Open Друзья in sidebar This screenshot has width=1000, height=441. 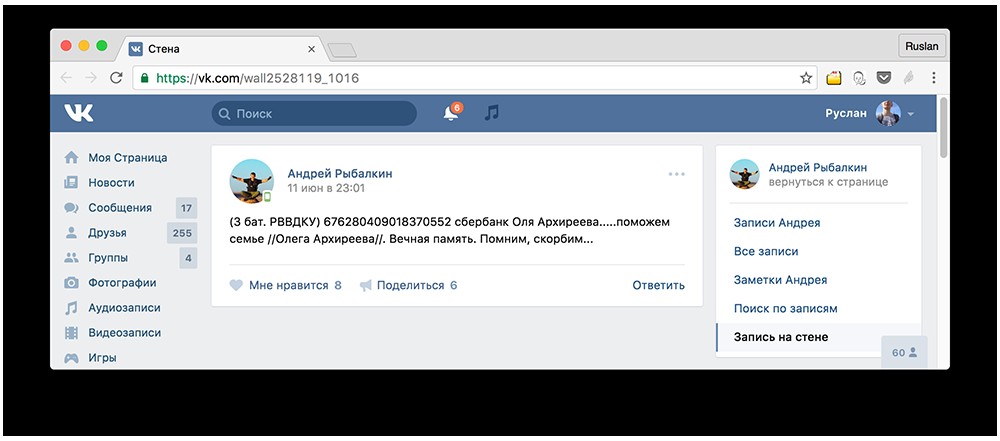point(107,233)
